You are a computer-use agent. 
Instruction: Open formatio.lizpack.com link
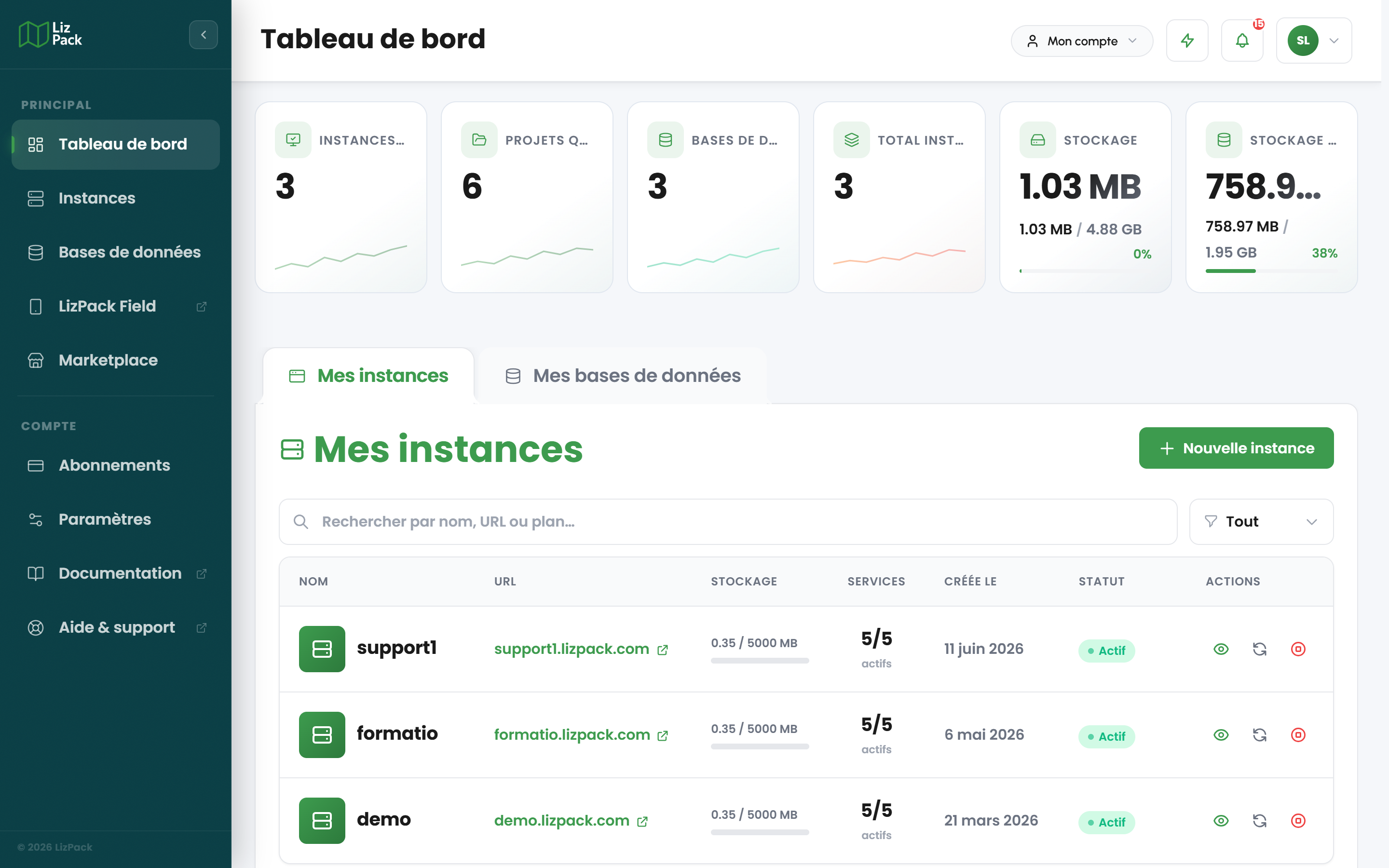572,735
